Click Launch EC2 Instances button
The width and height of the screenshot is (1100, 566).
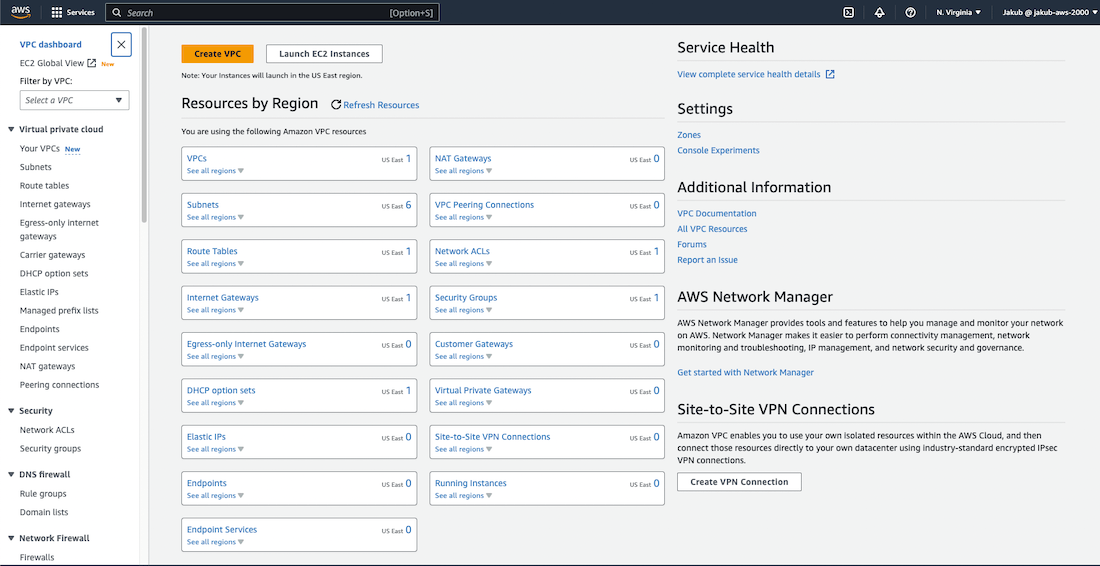(x=324, y=54)
